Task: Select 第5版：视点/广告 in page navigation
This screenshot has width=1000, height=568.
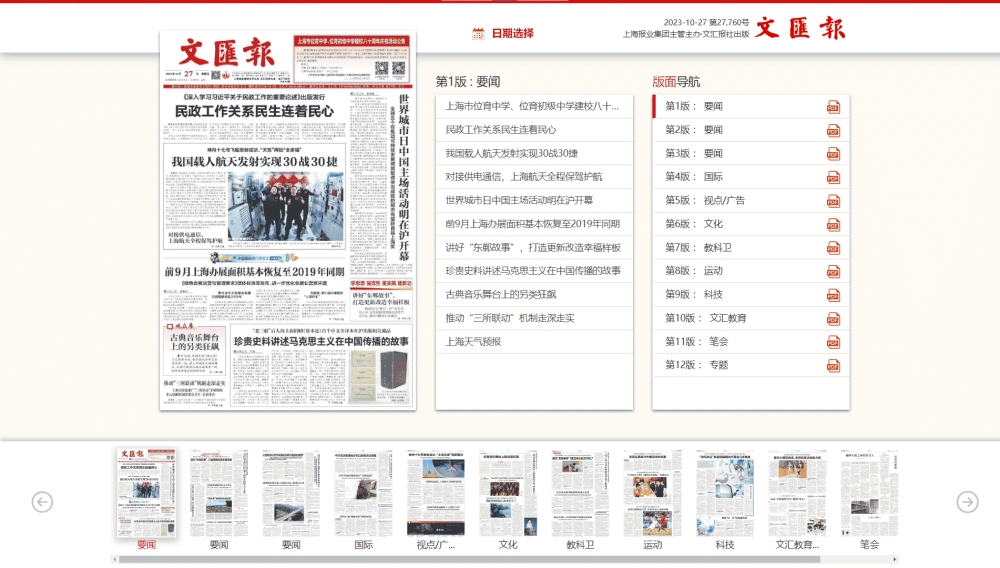Action: 705,200
